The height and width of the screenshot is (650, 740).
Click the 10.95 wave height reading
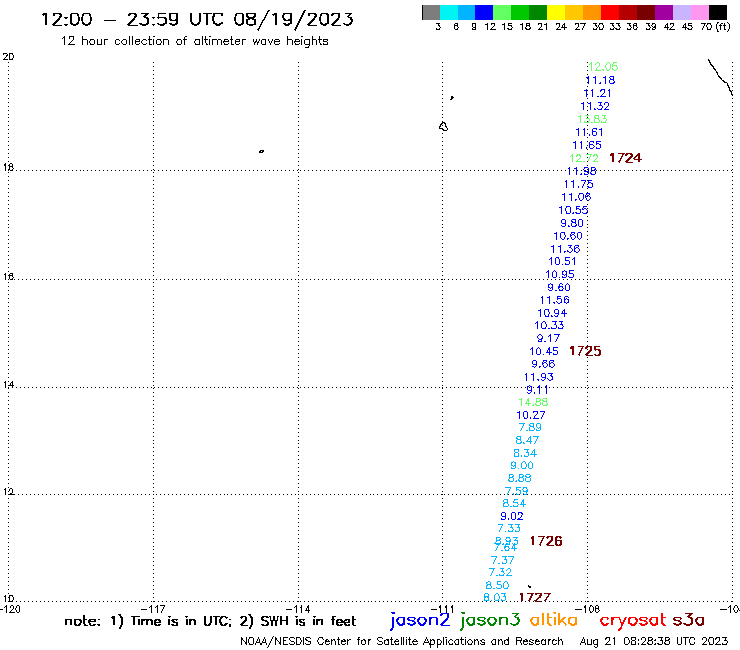(x=560, y=274)
